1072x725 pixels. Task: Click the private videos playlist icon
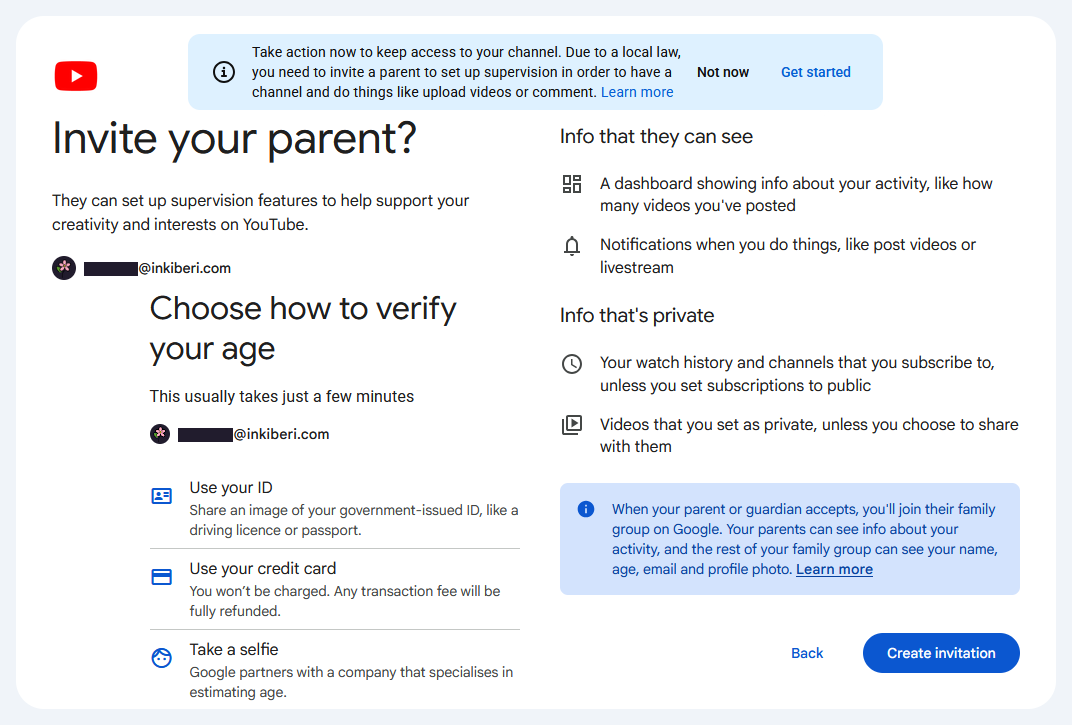(572, 425)
